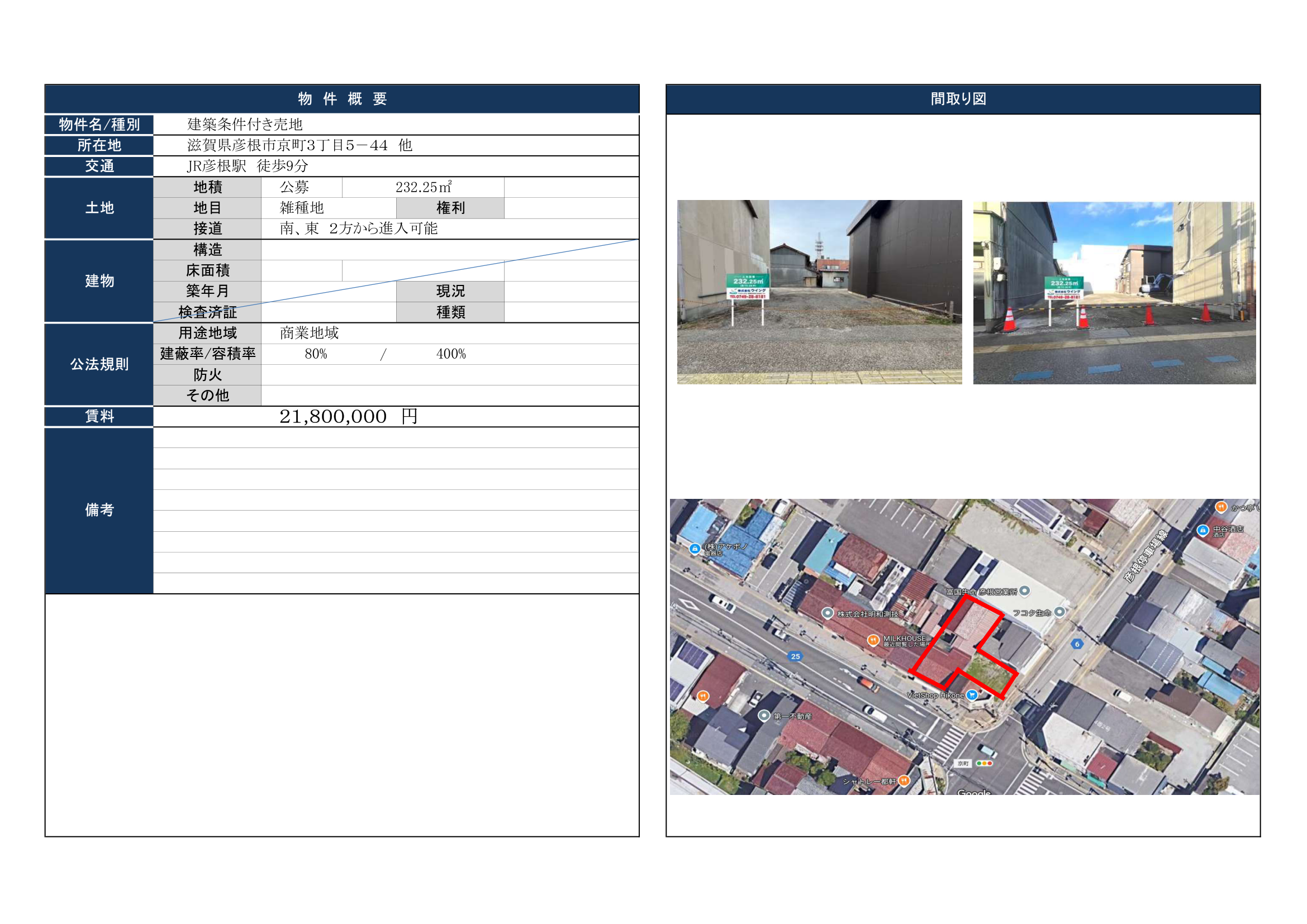Click the MILKHOUSE restaurant map pin
Viewport: 1307px width, 924px height.
[873, 640]
